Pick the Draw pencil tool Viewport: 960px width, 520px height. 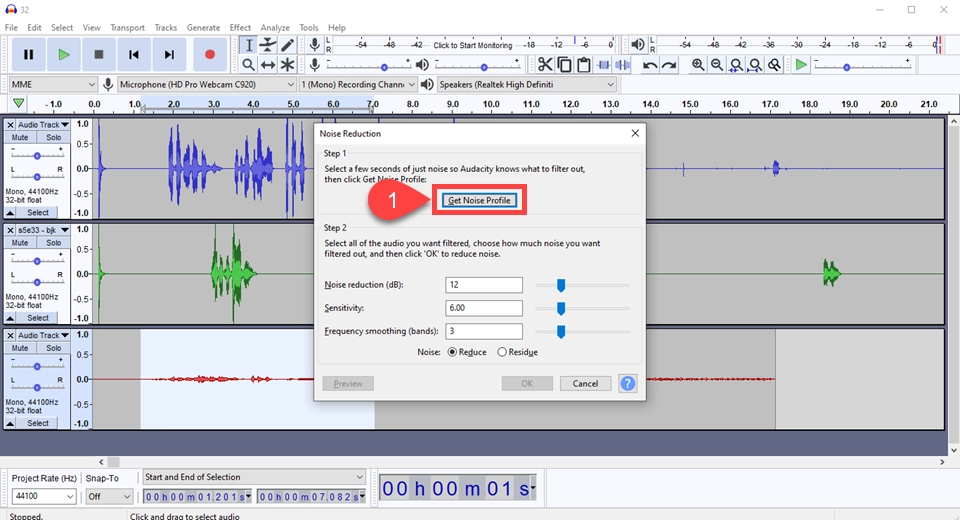pos(288,45)
